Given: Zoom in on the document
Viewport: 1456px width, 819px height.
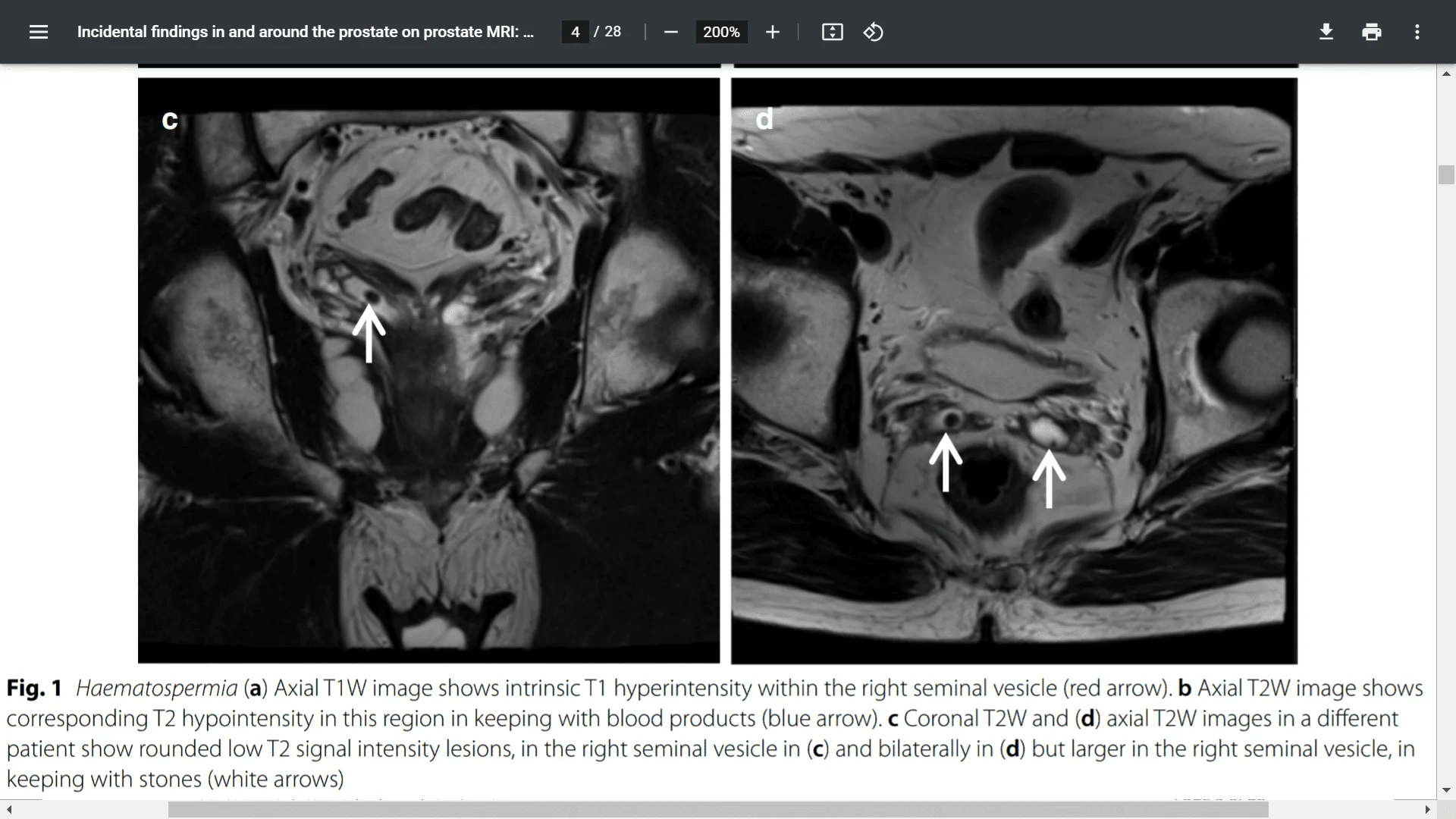Looking at the screenshot, I should click(x=772, y=32).
